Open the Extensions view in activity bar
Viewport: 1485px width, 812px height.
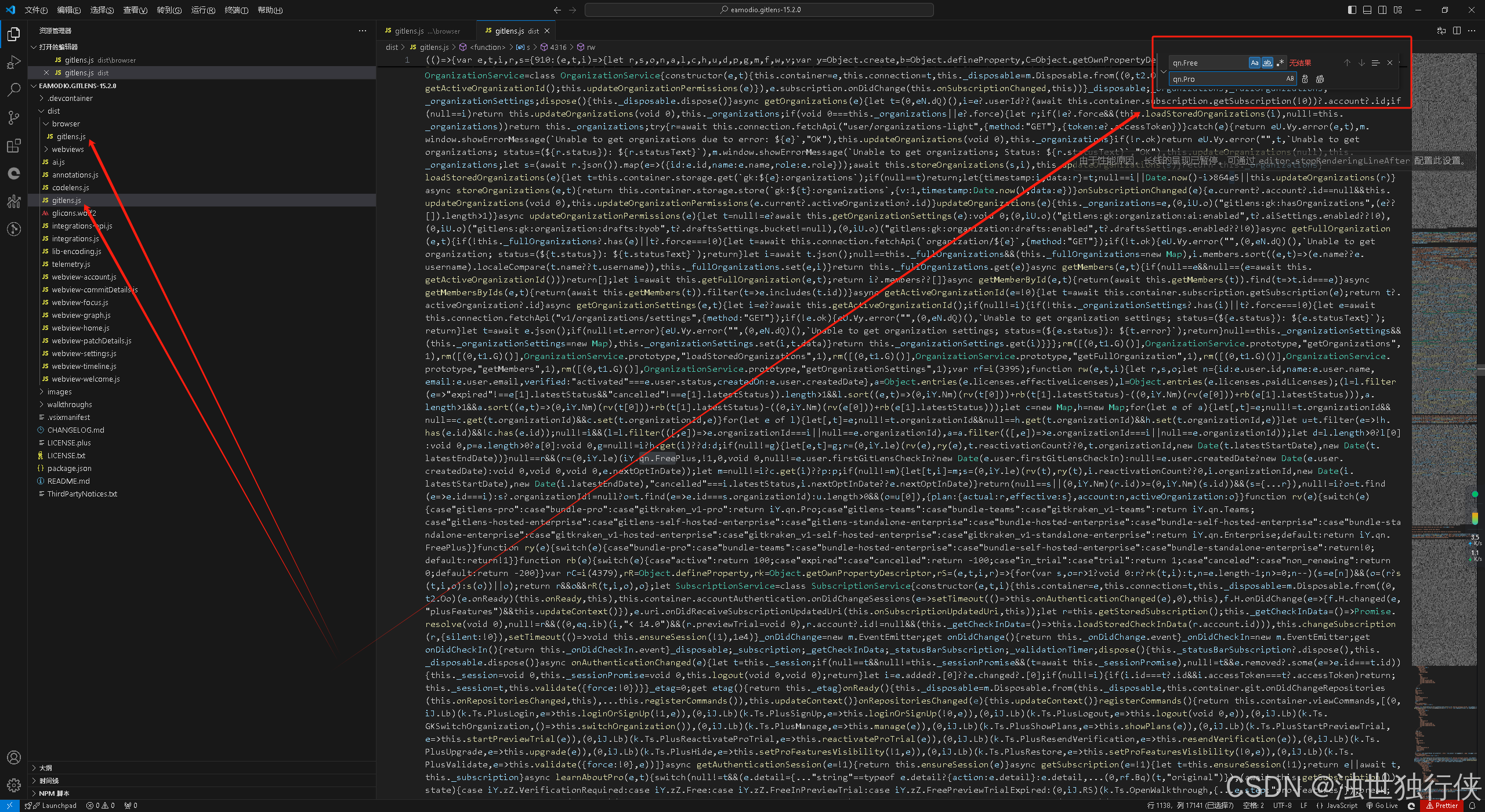(x=14, y=146)
